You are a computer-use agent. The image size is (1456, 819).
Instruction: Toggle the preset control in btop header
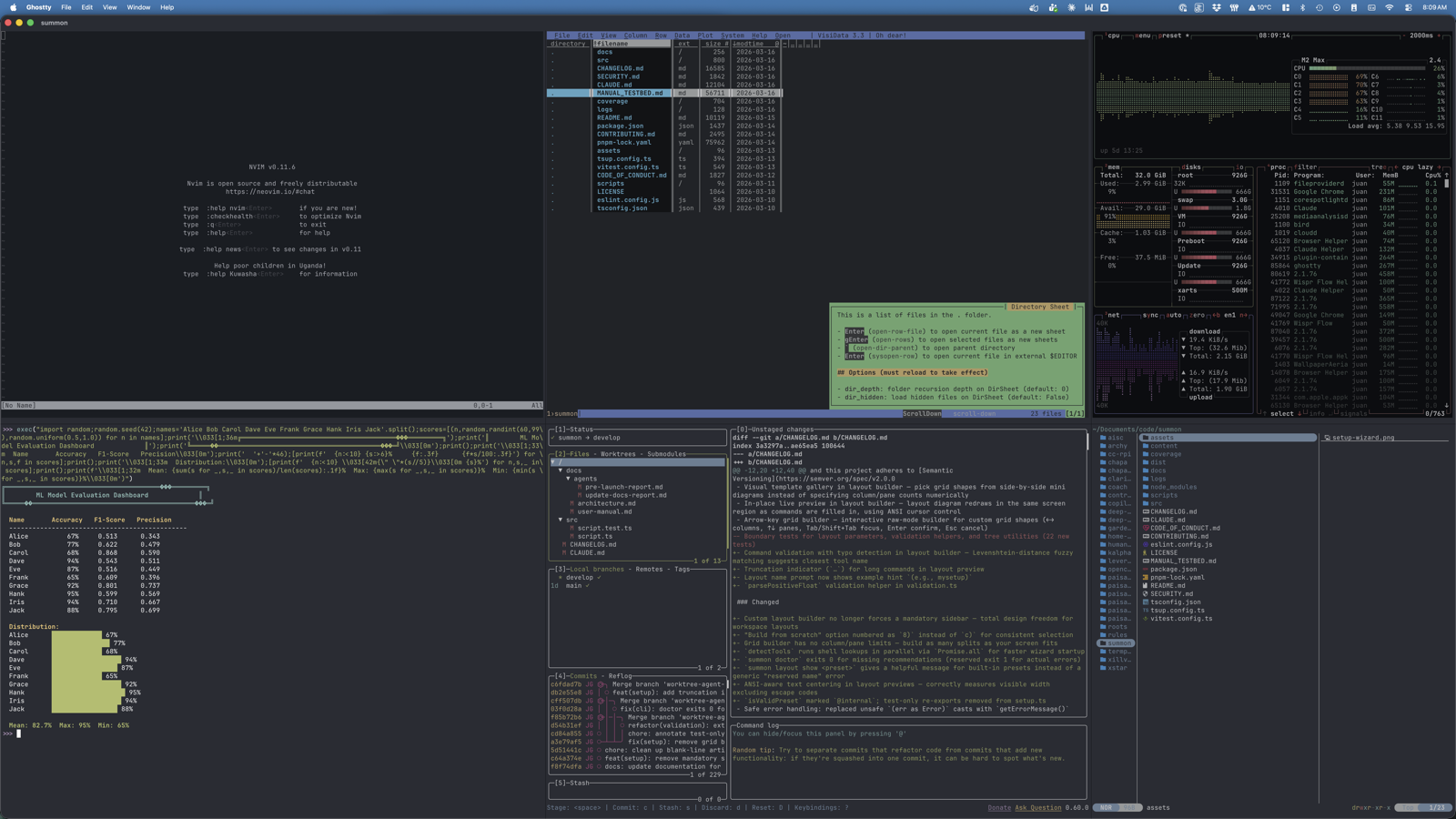click(x=1170, y=36)
